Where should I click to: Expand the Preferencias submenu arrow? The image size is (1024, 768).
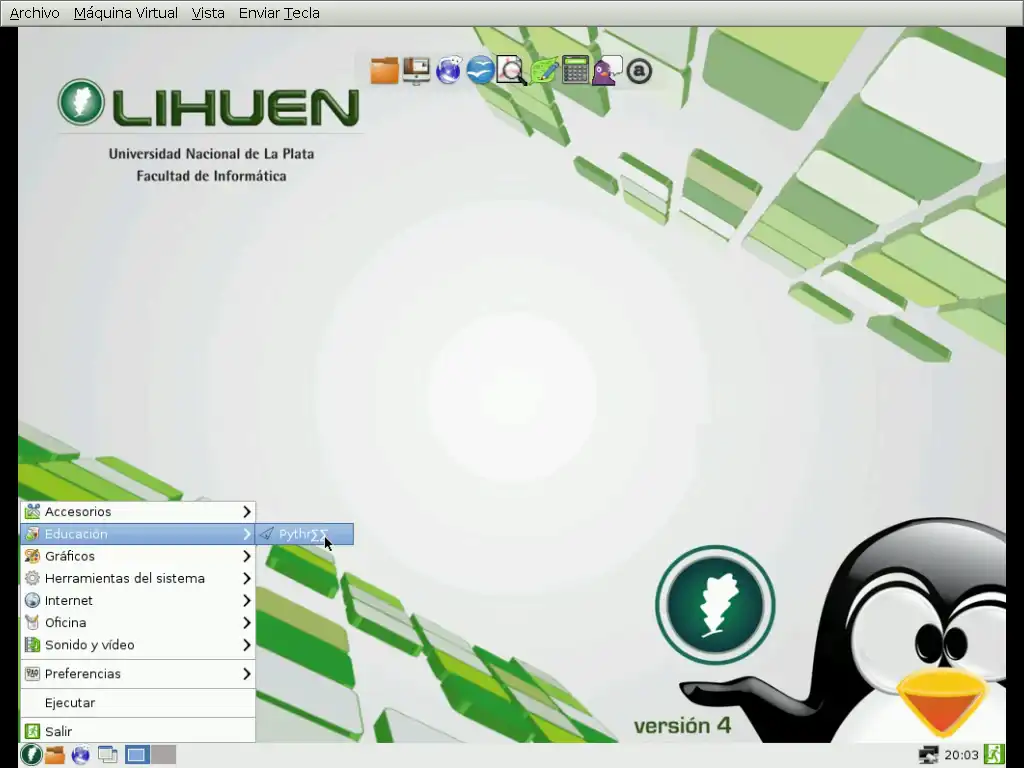pyautogui.click(x=246, y=673)
